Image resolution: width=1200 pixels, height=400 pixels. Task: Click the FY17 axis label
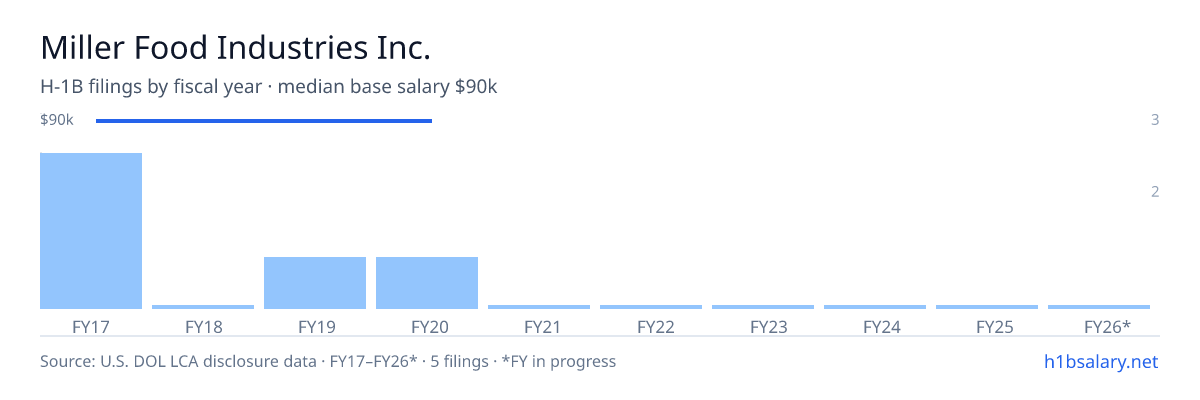point(91,326)
